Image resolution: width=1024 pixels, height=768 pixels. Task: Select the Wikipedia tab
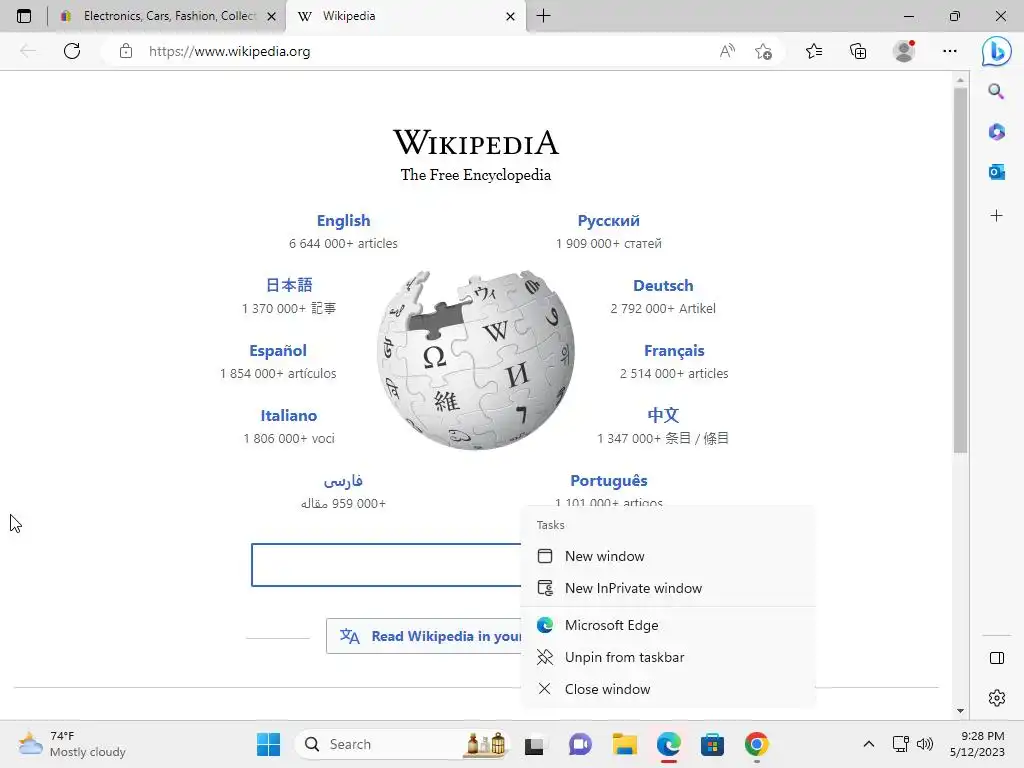[x=405, y=16]
